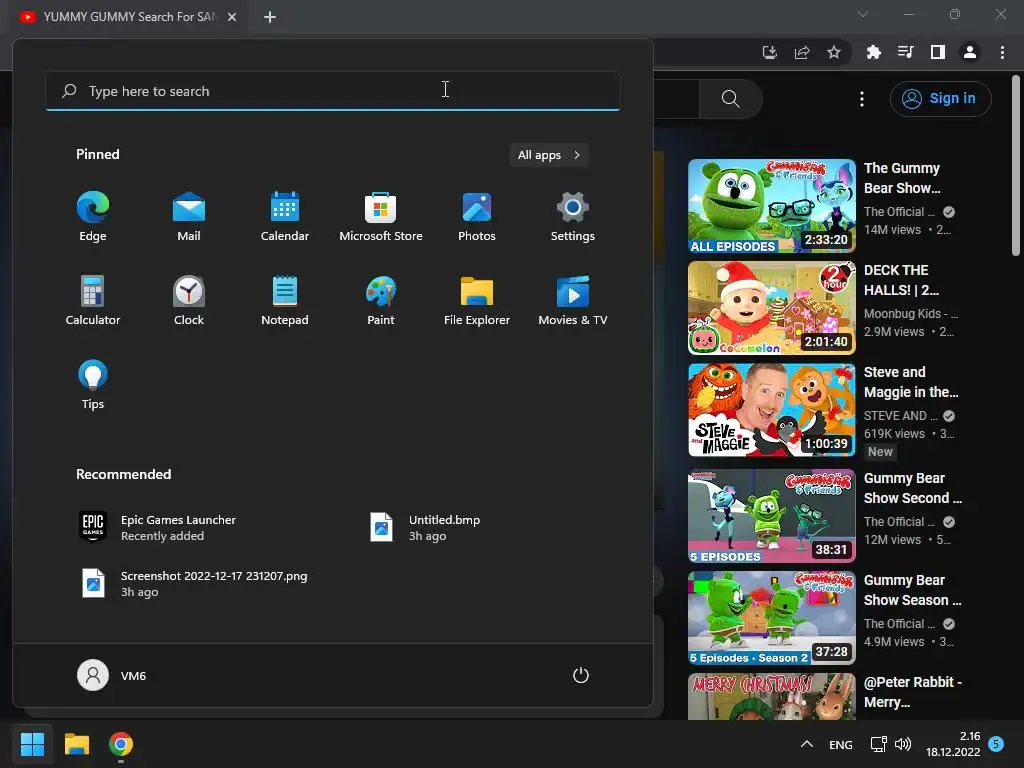This screenshot has height=768, width=1024.
Task: Open Gummy Bear Show Season 2 thumbnail
Action: tap(772, 618)
